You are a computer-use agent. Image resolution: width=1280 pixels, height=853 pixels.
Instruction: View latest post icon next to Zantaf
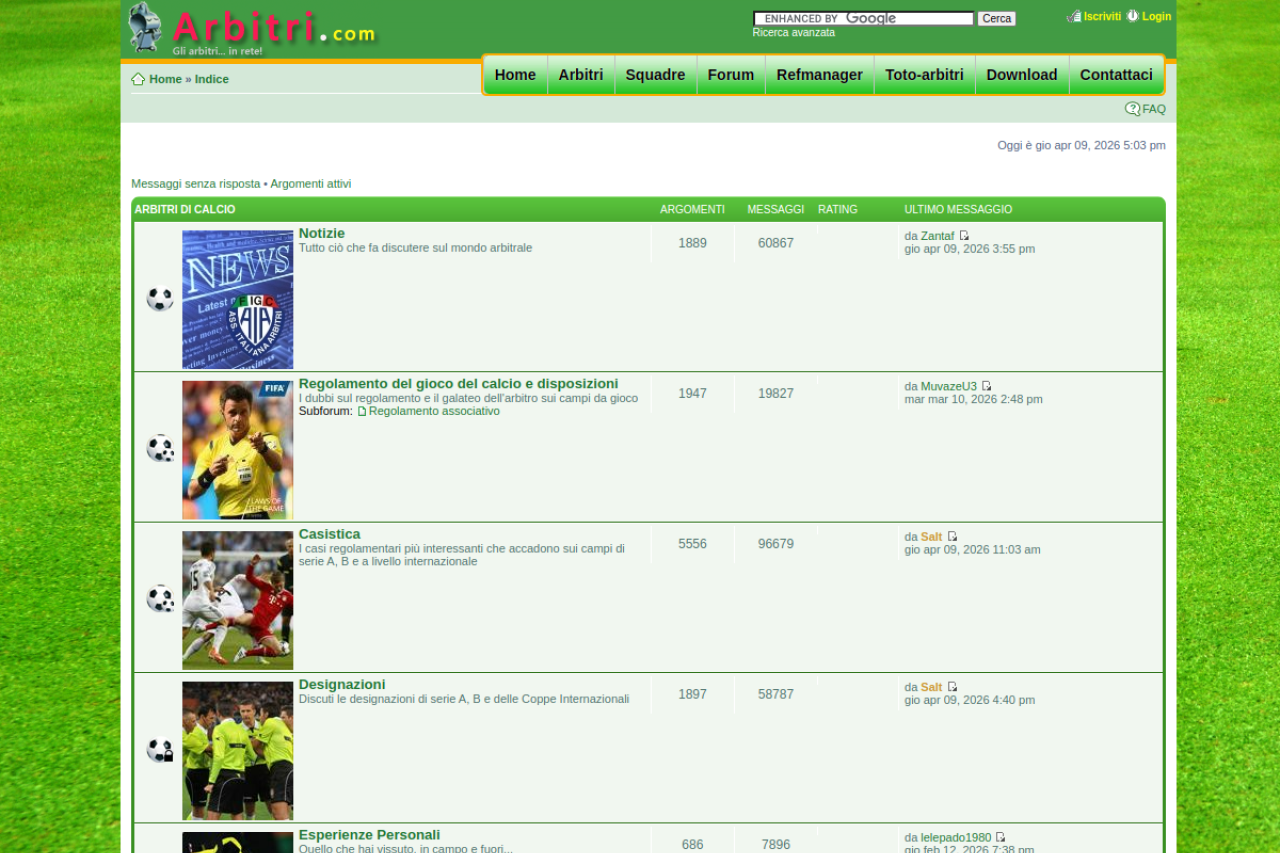[x=964, y=236]
